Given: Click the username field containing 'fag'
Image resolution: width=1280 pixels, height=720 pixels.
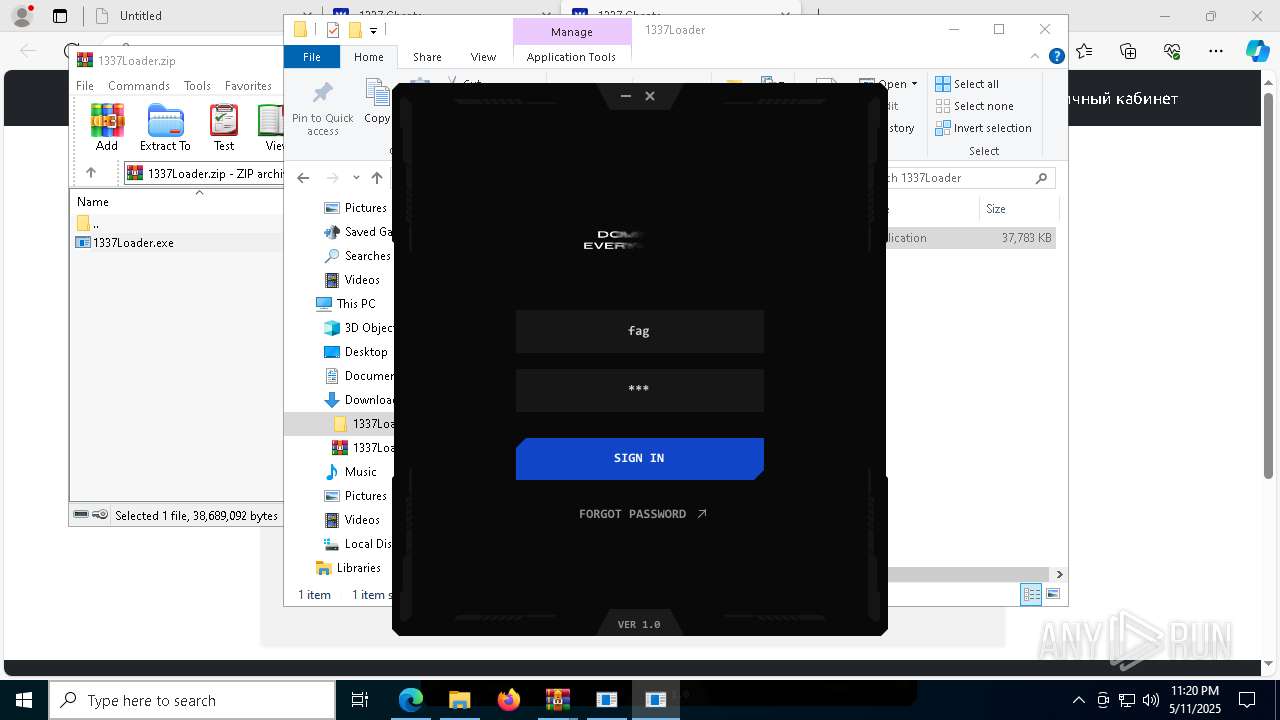Looking at the screenshot, I should (639, 331).
